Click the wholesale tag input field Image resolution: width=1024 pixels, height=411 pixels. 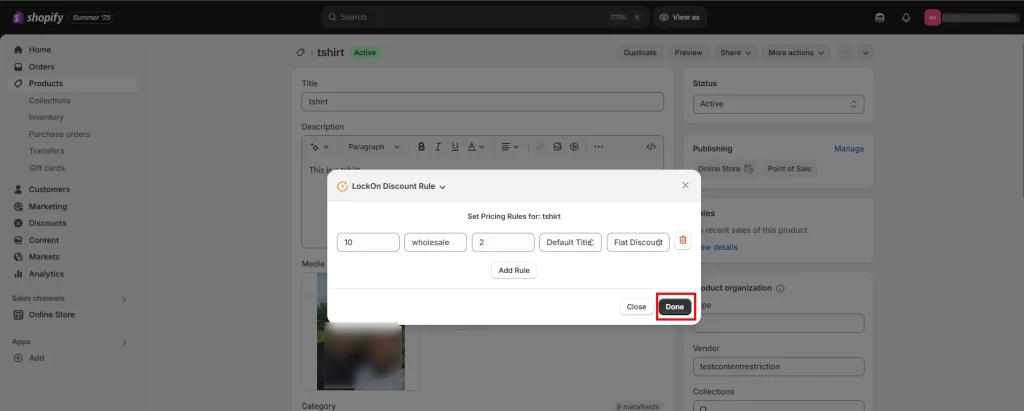(x=435, y=242)
